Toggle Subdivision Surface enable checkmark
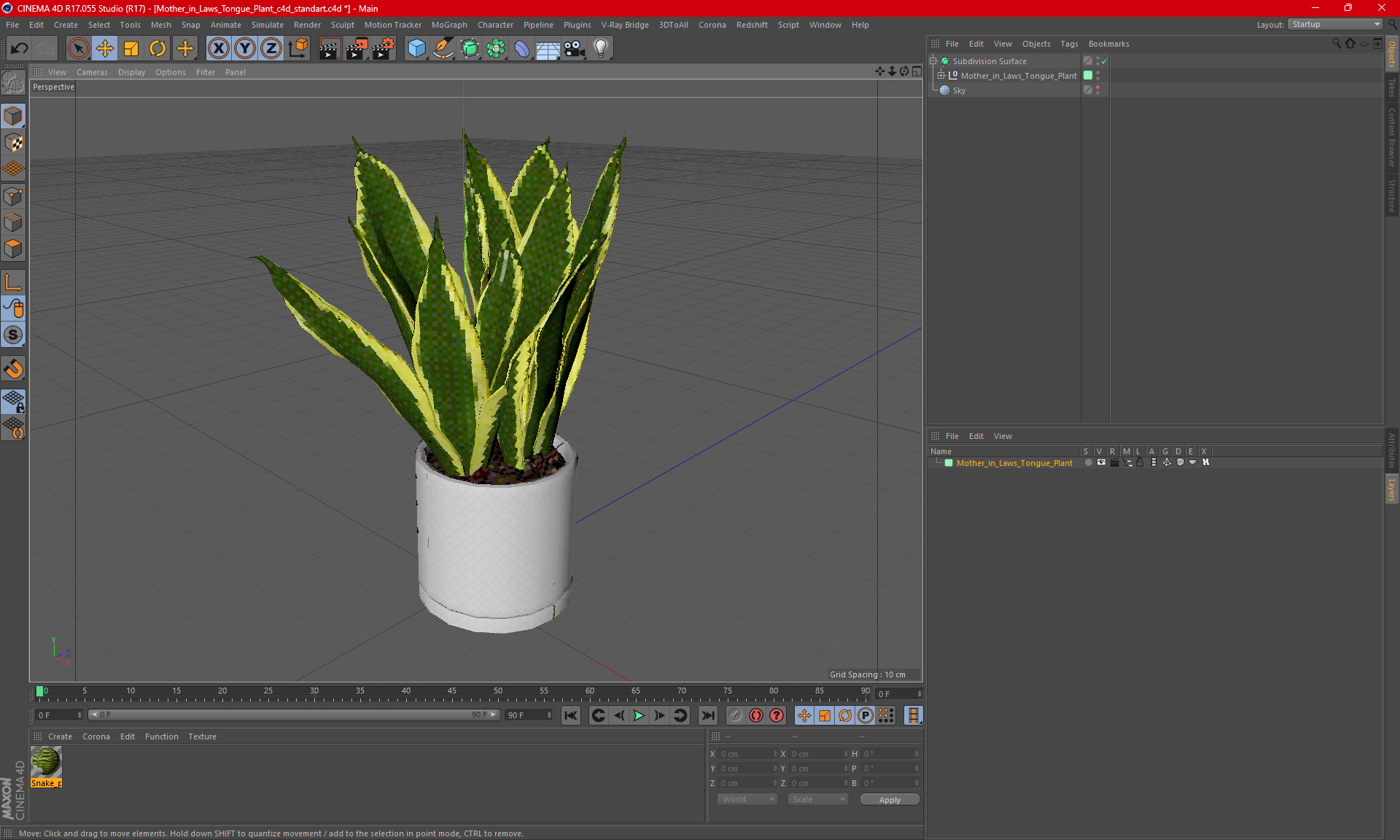Screen dimensions: 1400x840 coord(1105,61)
